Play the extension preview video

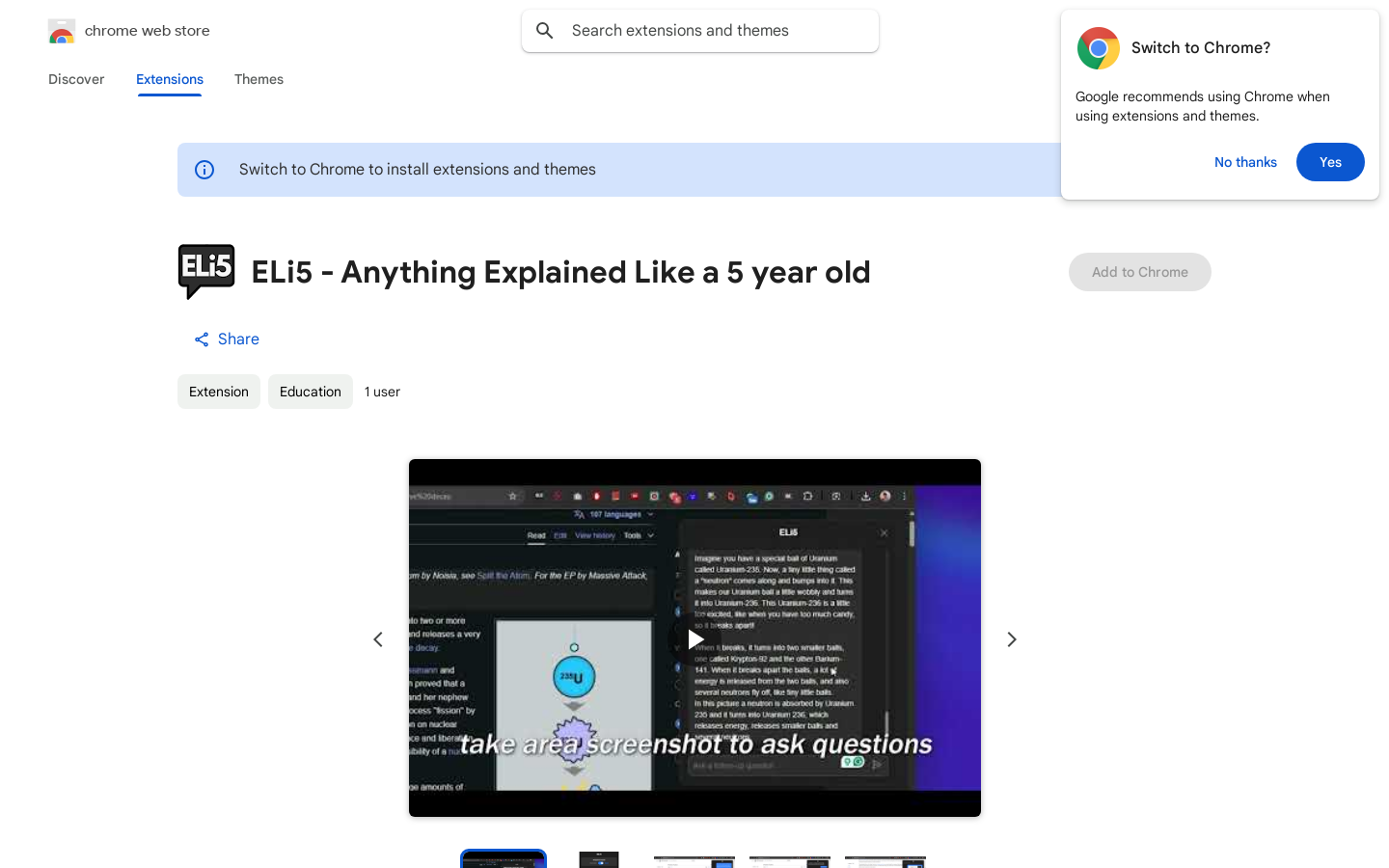[694, 638]
